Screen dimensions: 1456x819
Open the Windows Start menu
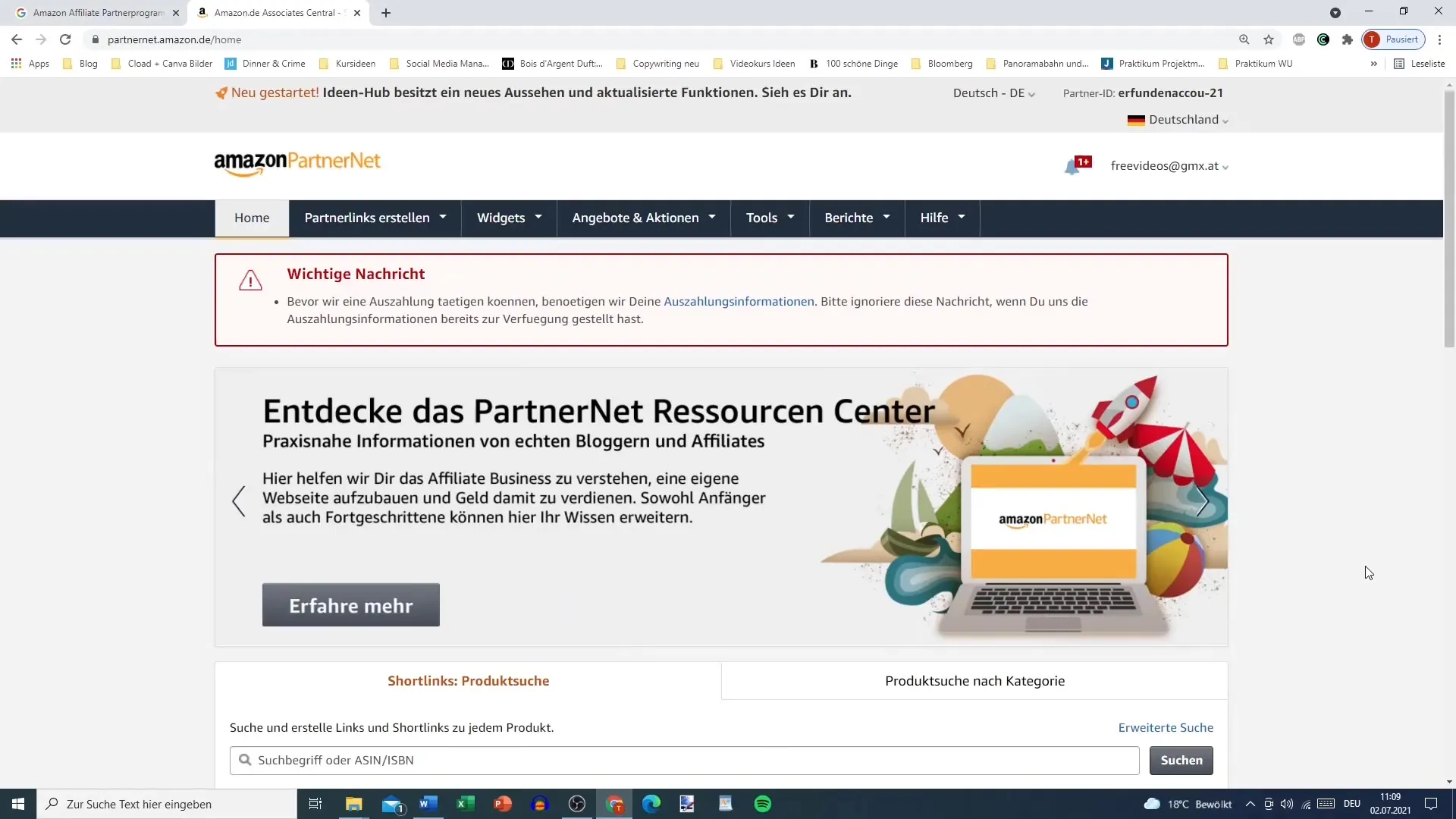(18, 804)
